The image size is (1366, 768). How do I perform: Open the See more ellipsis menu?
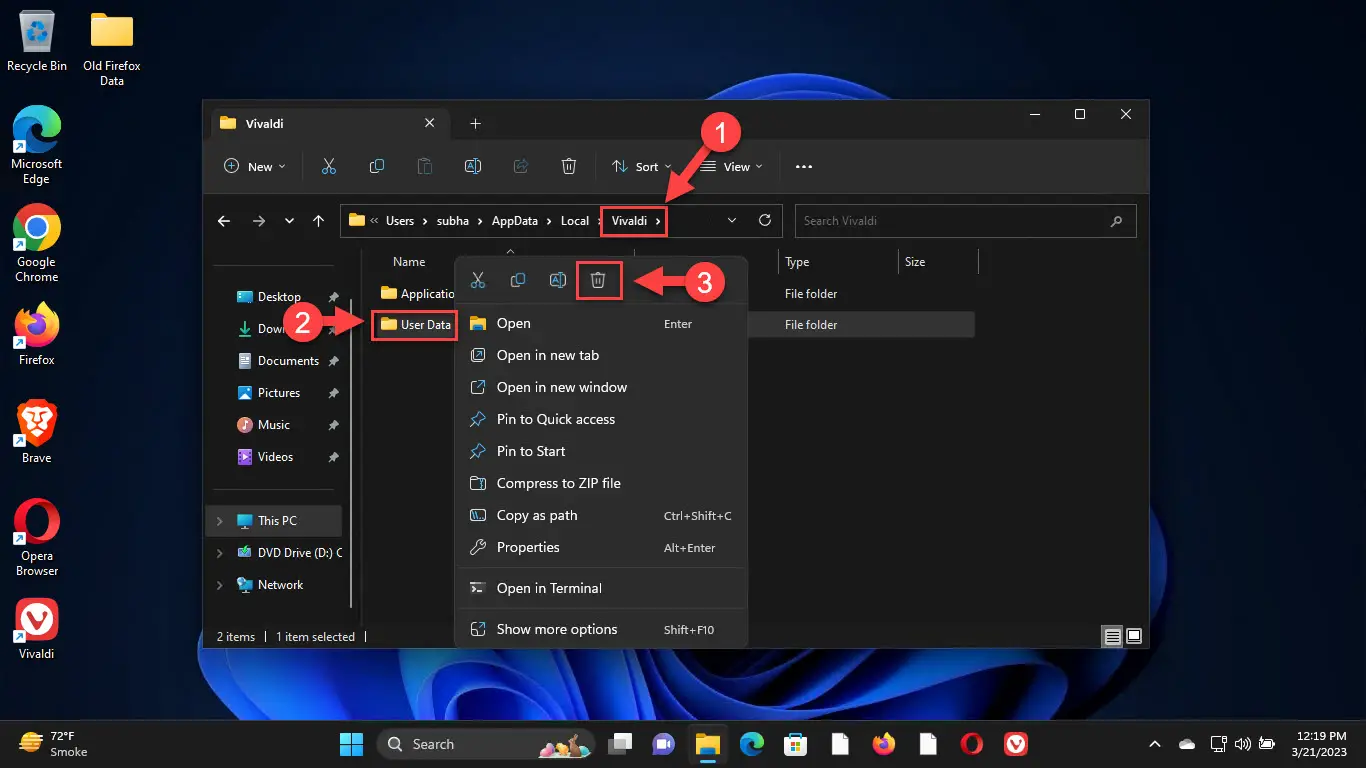(804, 167)
